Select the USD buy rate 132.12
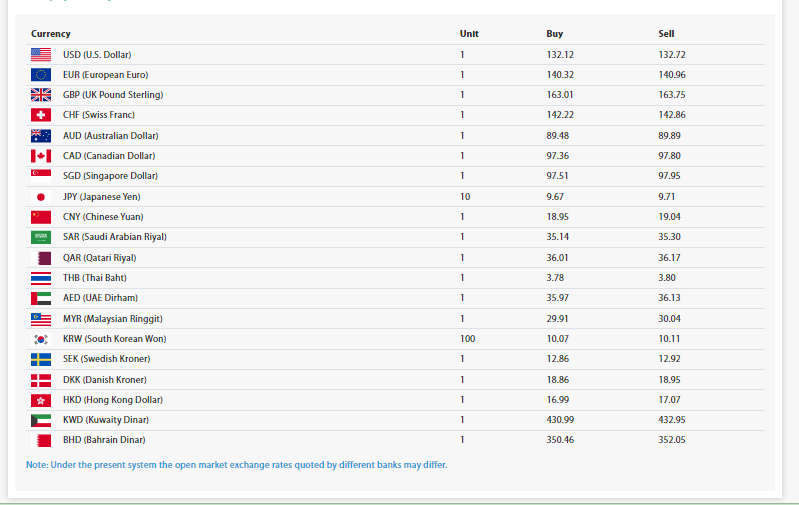The height and width of the screenshot is (505, 799). 560,54
